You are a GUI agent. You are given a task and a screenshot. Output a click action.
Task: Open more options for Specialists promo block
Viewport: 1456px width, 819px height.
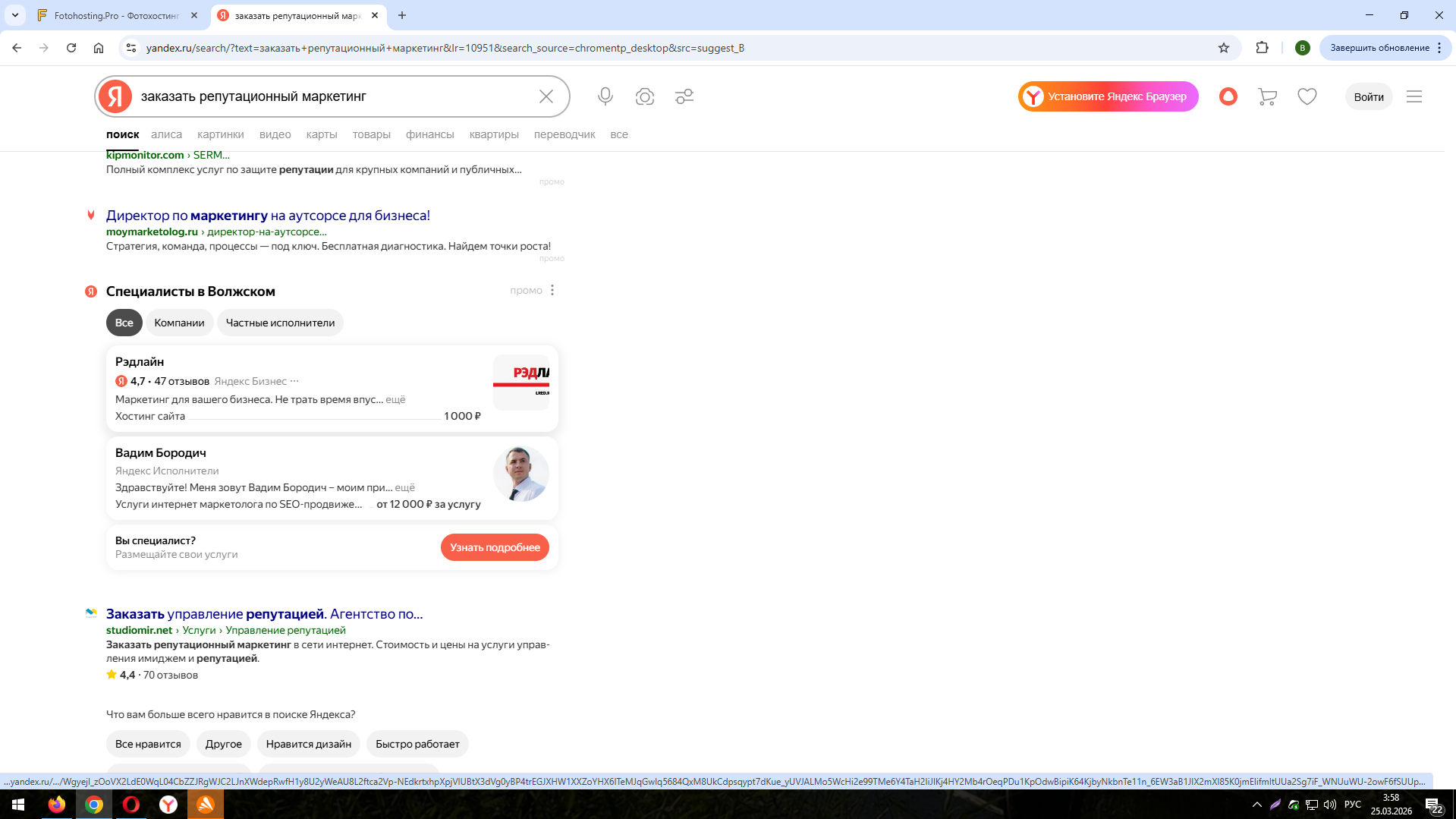(x=552, y=290)
